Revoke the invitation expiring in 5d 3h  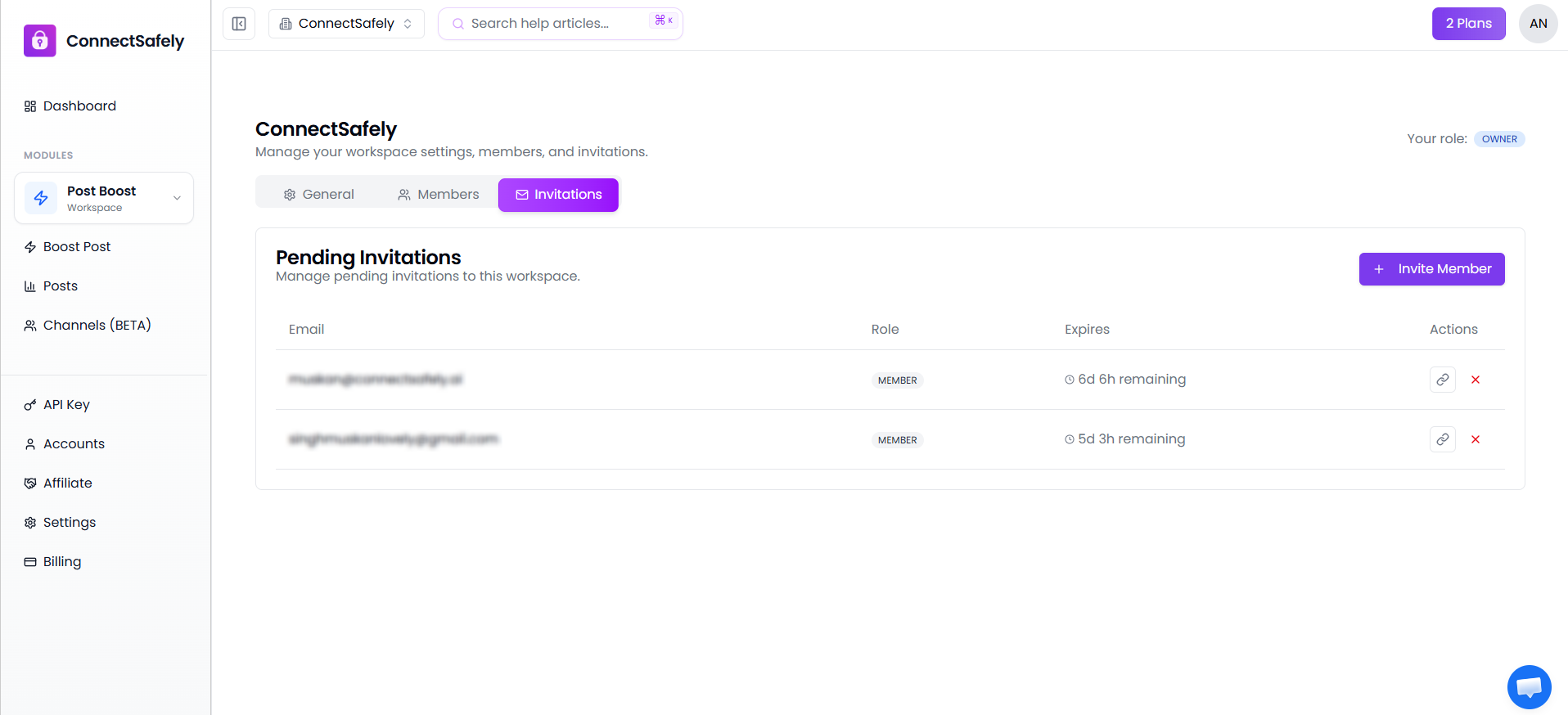[1476, 439]
